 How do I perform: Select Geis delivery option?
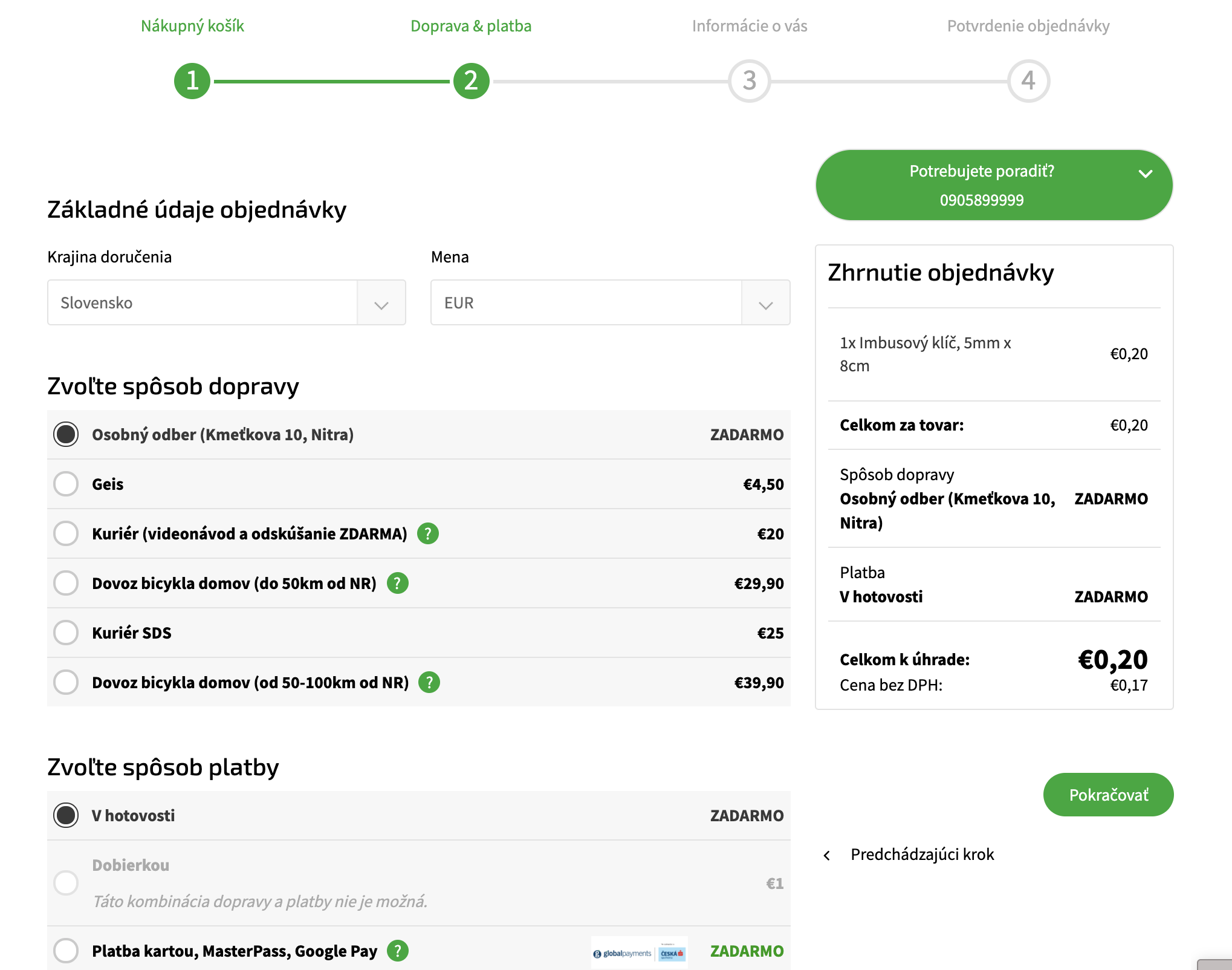point(66,484)
